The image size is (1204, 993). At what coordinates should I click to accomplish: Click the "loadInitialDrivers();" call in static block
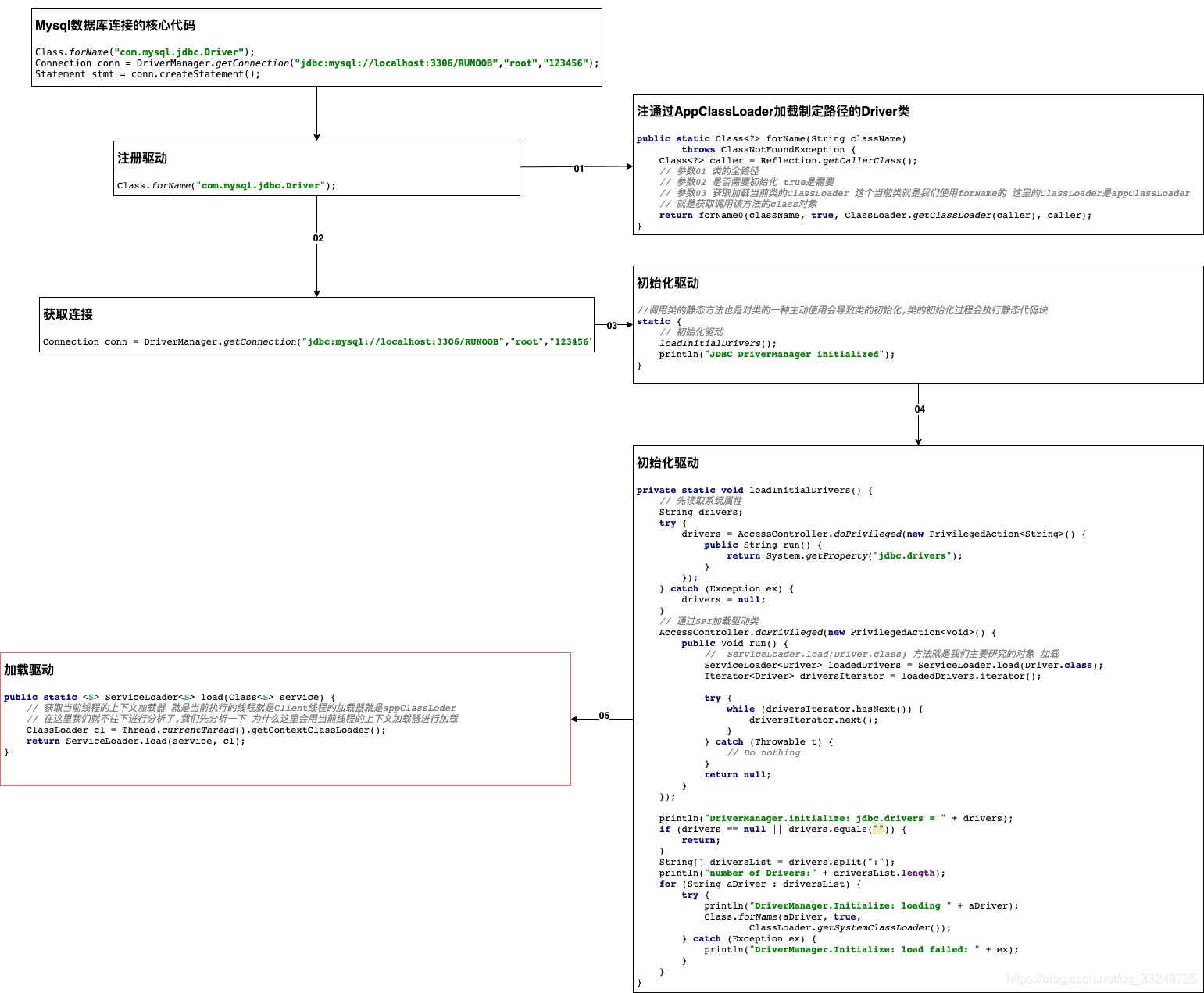click(718, 343)
